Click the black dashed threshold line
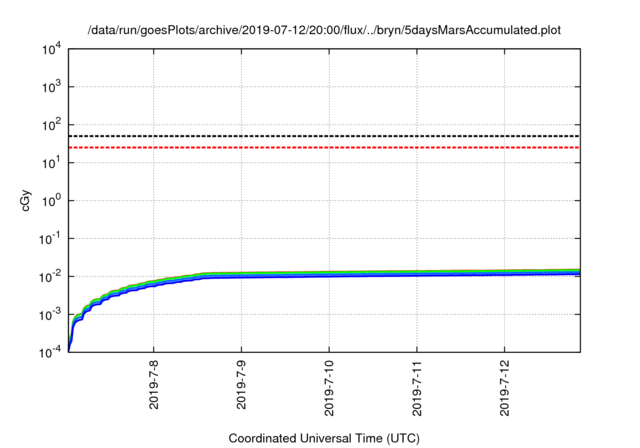This screenshot has width=640, height=448. pyautogui.click(x=324, y=136)
